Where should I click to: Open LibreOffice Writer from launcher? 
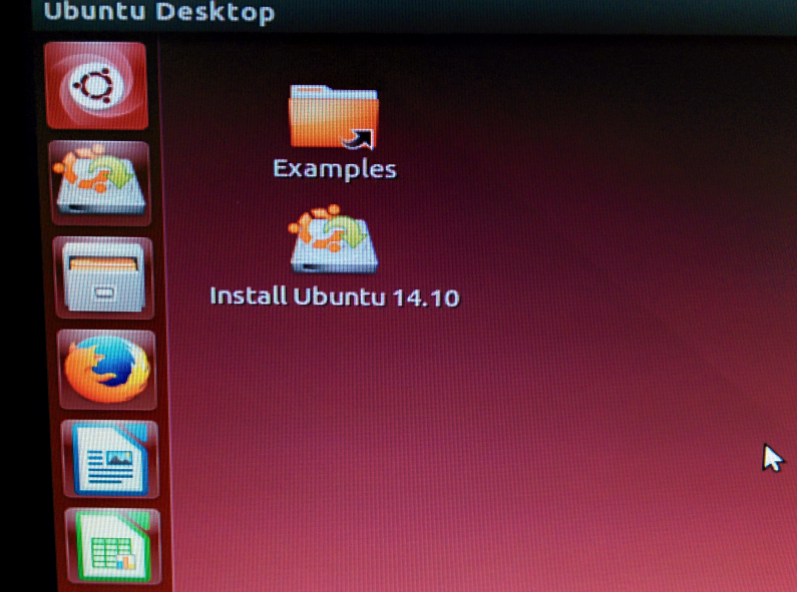click(x=110, y=459)
